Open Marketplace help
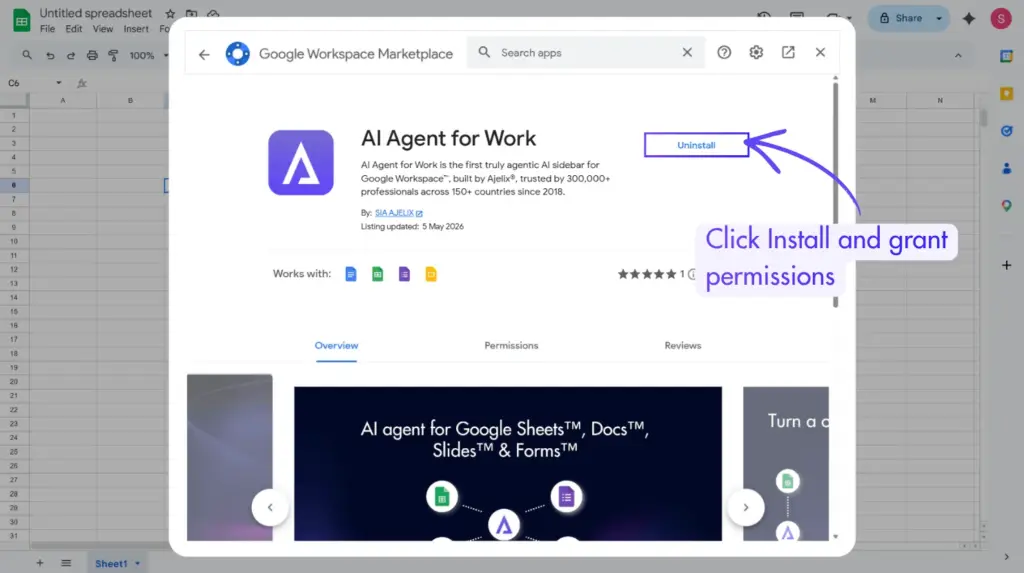 coord(724,52)
